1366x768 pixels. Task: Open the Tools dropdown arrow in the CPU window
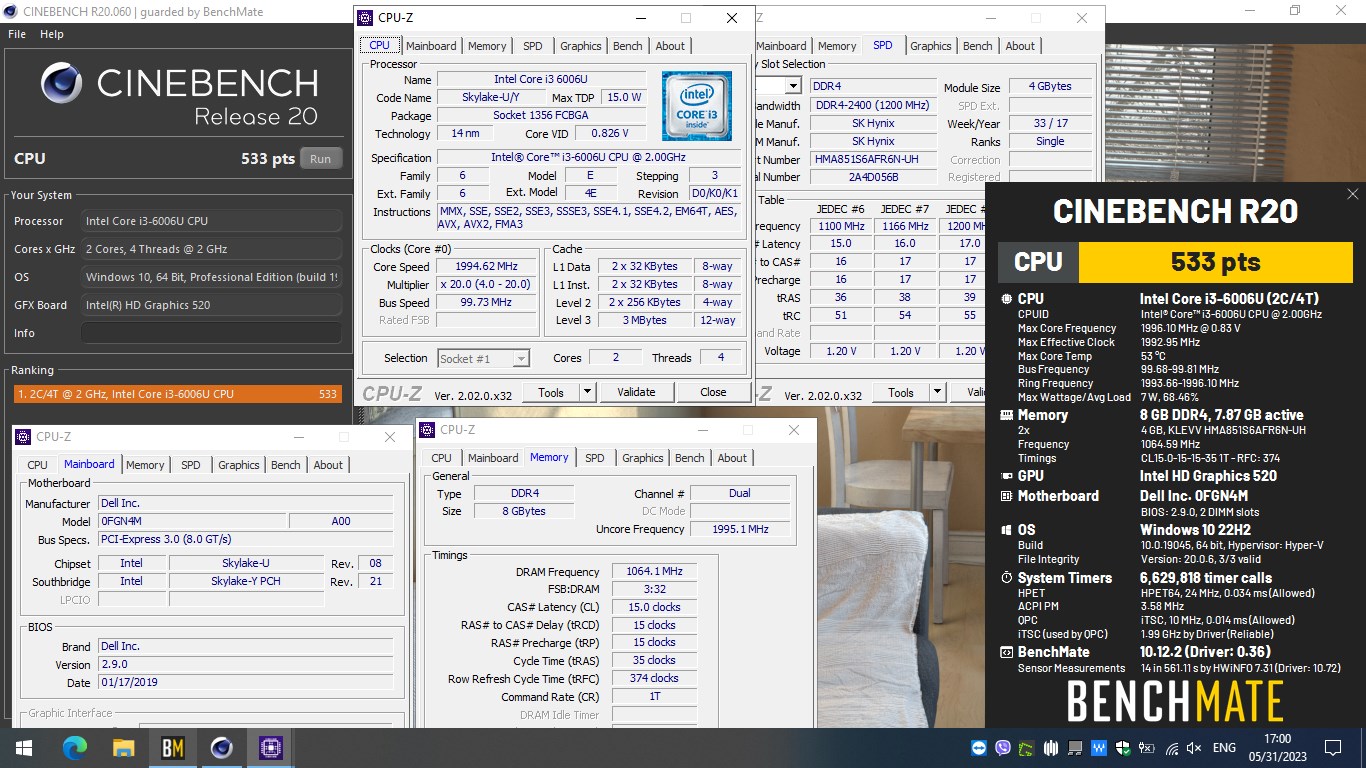[x=587, y=392]
